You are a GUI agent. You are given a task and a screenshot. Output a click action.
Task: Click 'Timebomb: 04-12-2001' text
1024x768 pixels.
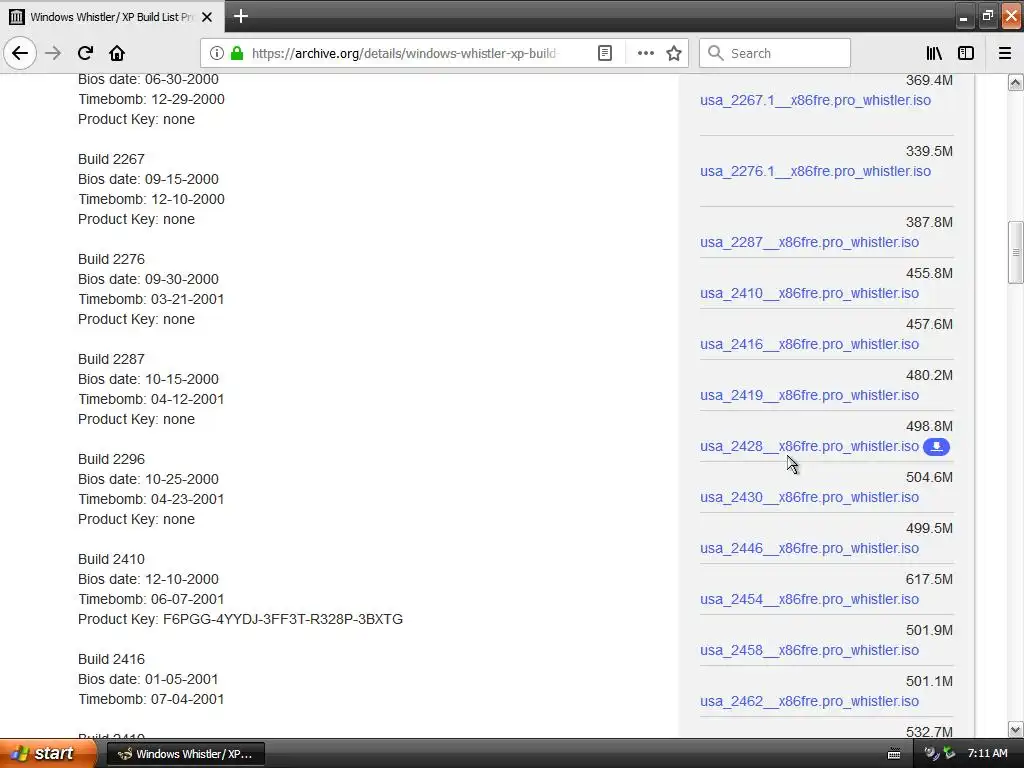(151, 399)
